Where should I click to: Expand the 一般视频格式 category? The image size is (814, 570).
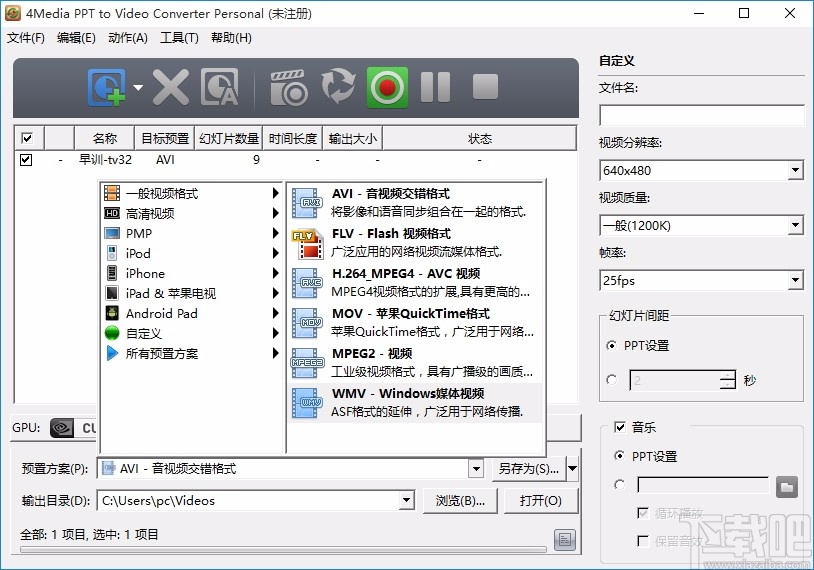[192, 194]
